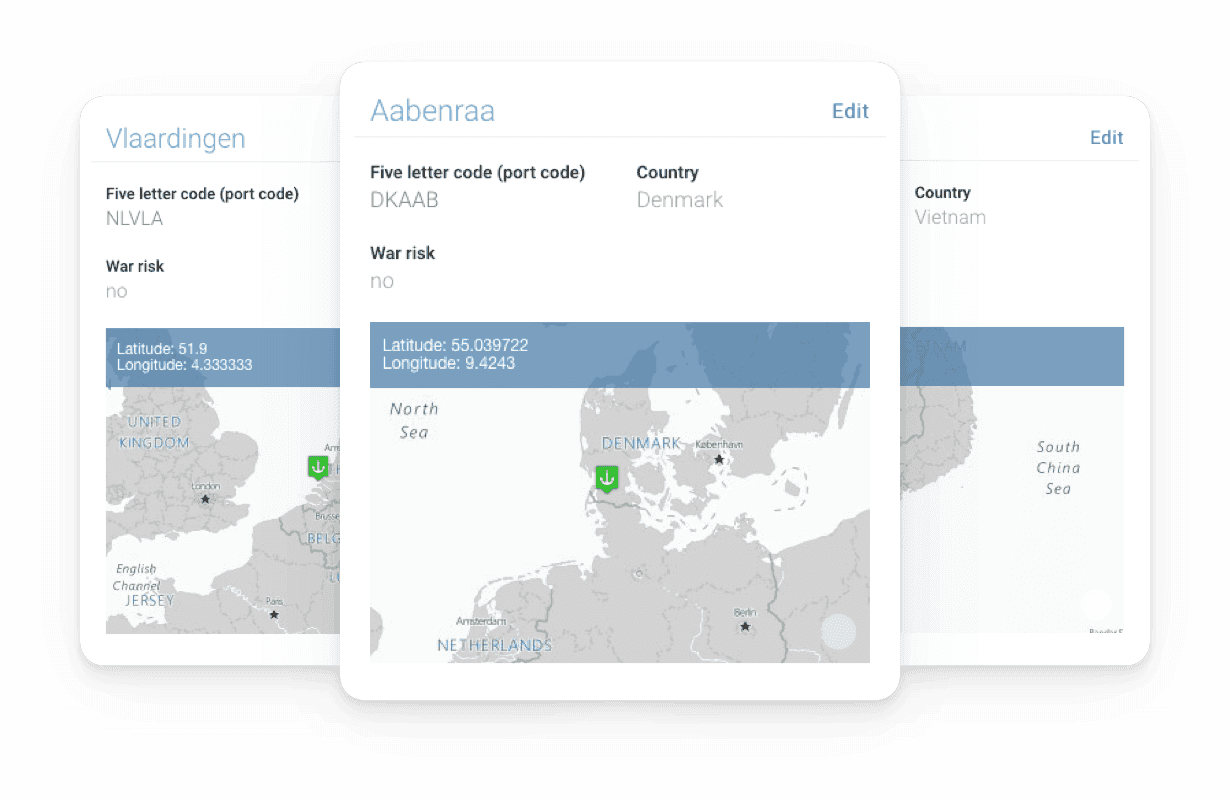Open the Vlaardingen port title
Image resolution: width=1230 pixels, height=800 pixels.
coord(176,138)
